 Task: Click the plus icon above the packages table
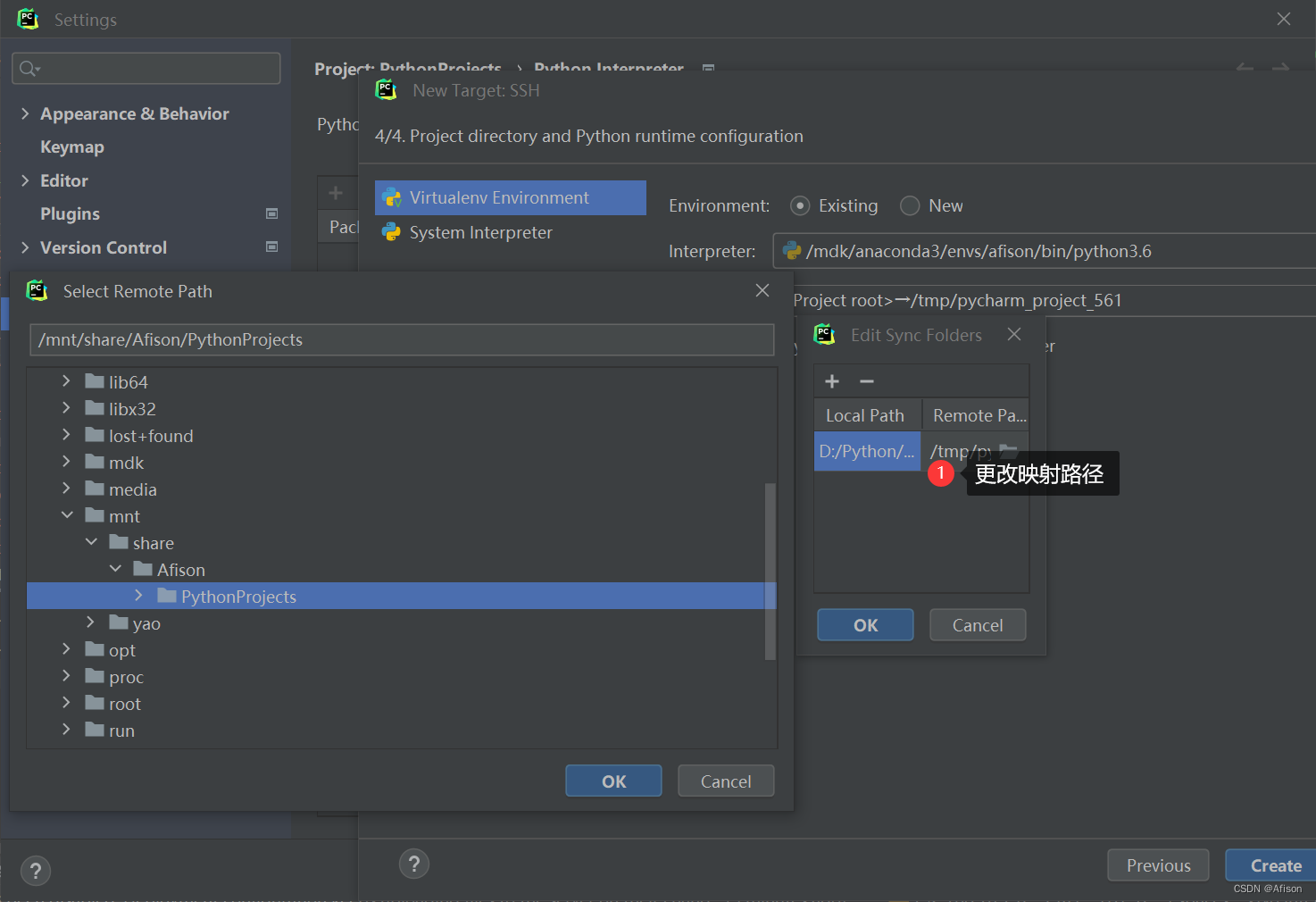pos(336,192)
